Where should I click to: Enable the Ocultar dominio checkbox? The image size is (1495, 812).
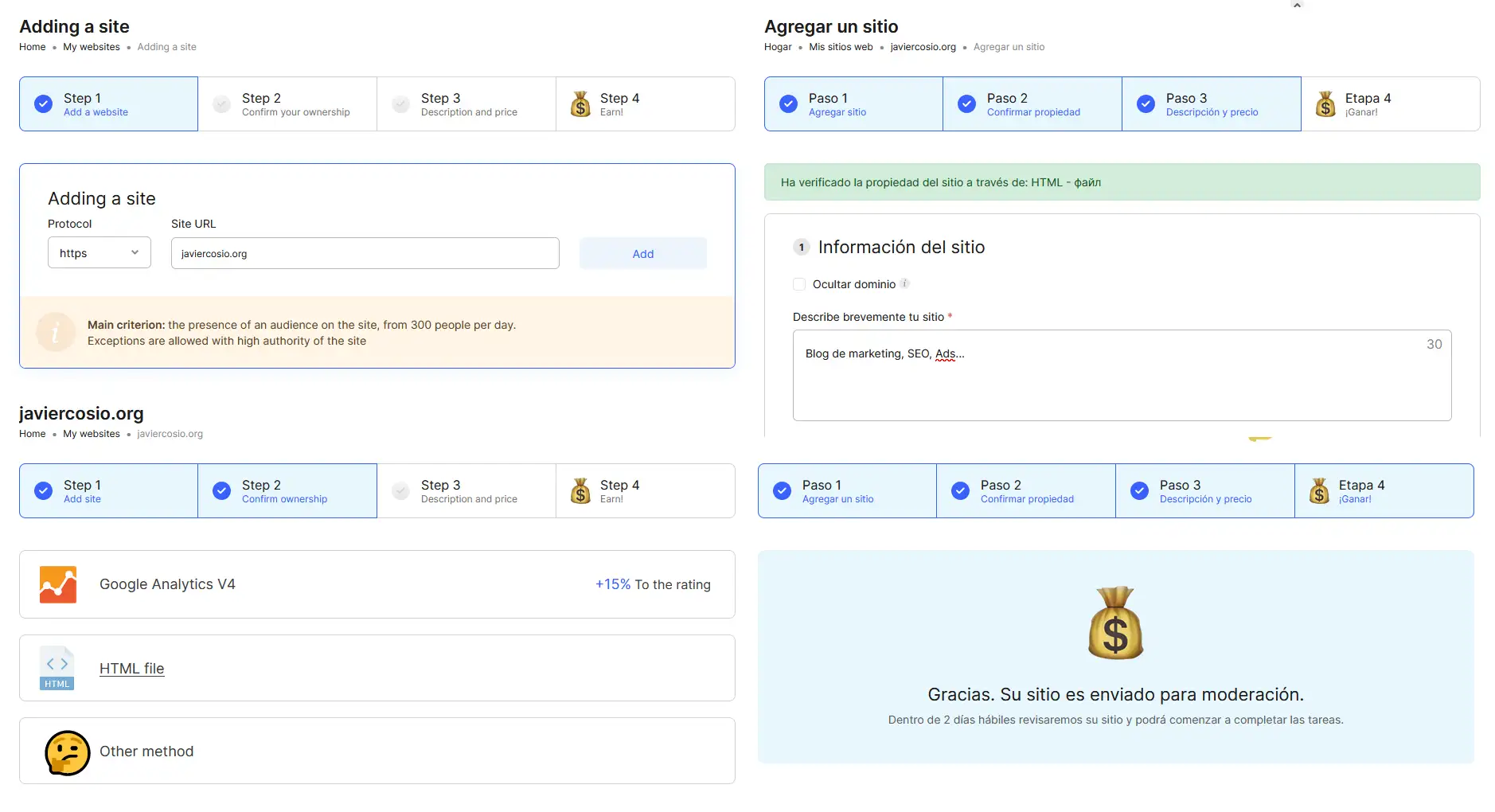[x=799, y=284]
